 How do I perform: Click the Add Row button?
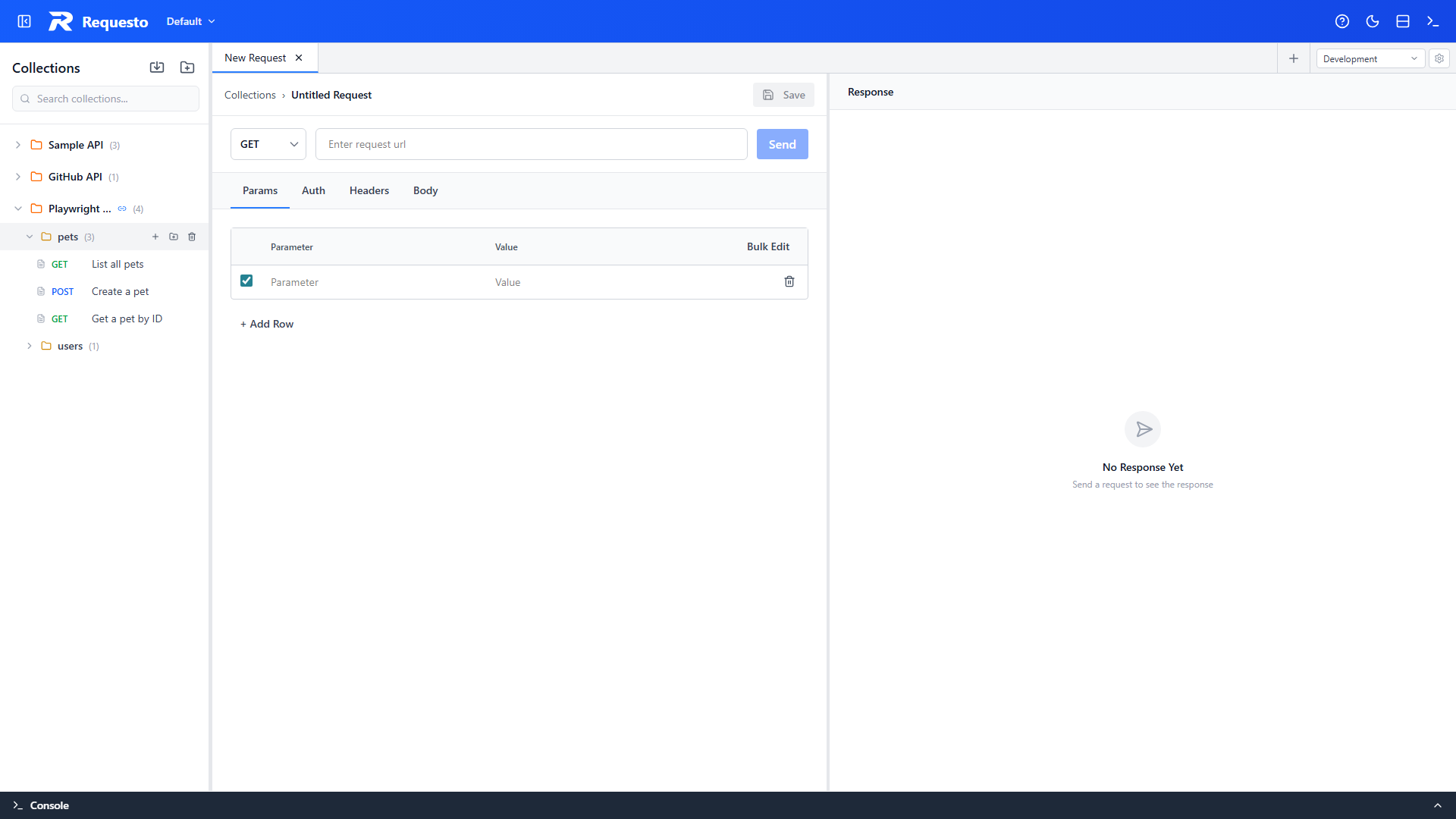point(267,324)
